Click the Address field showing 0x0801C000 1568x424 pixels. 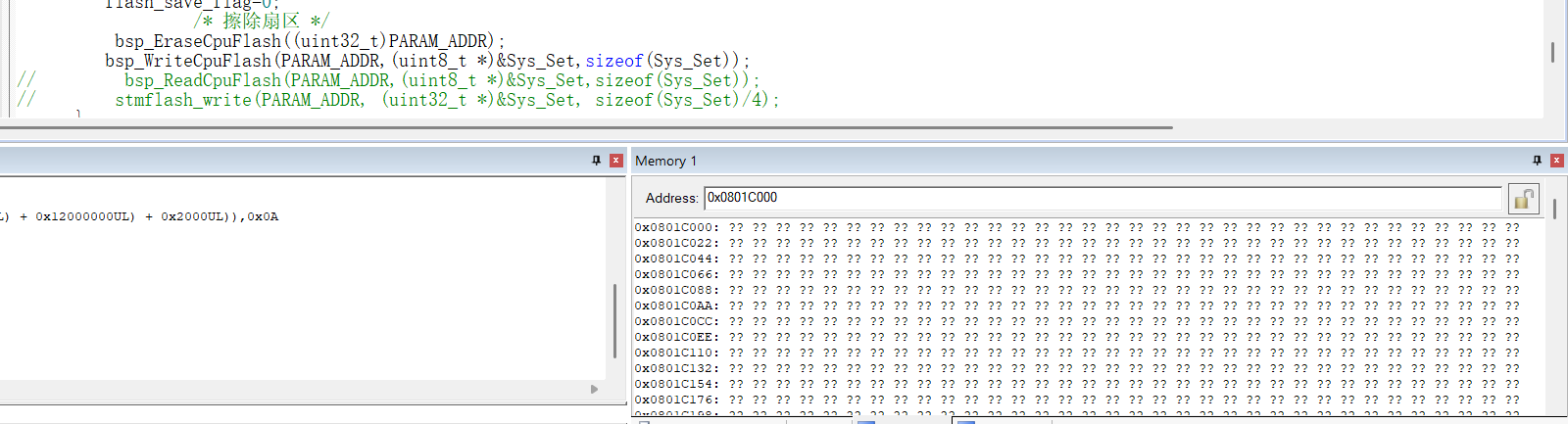(1102, 198)
